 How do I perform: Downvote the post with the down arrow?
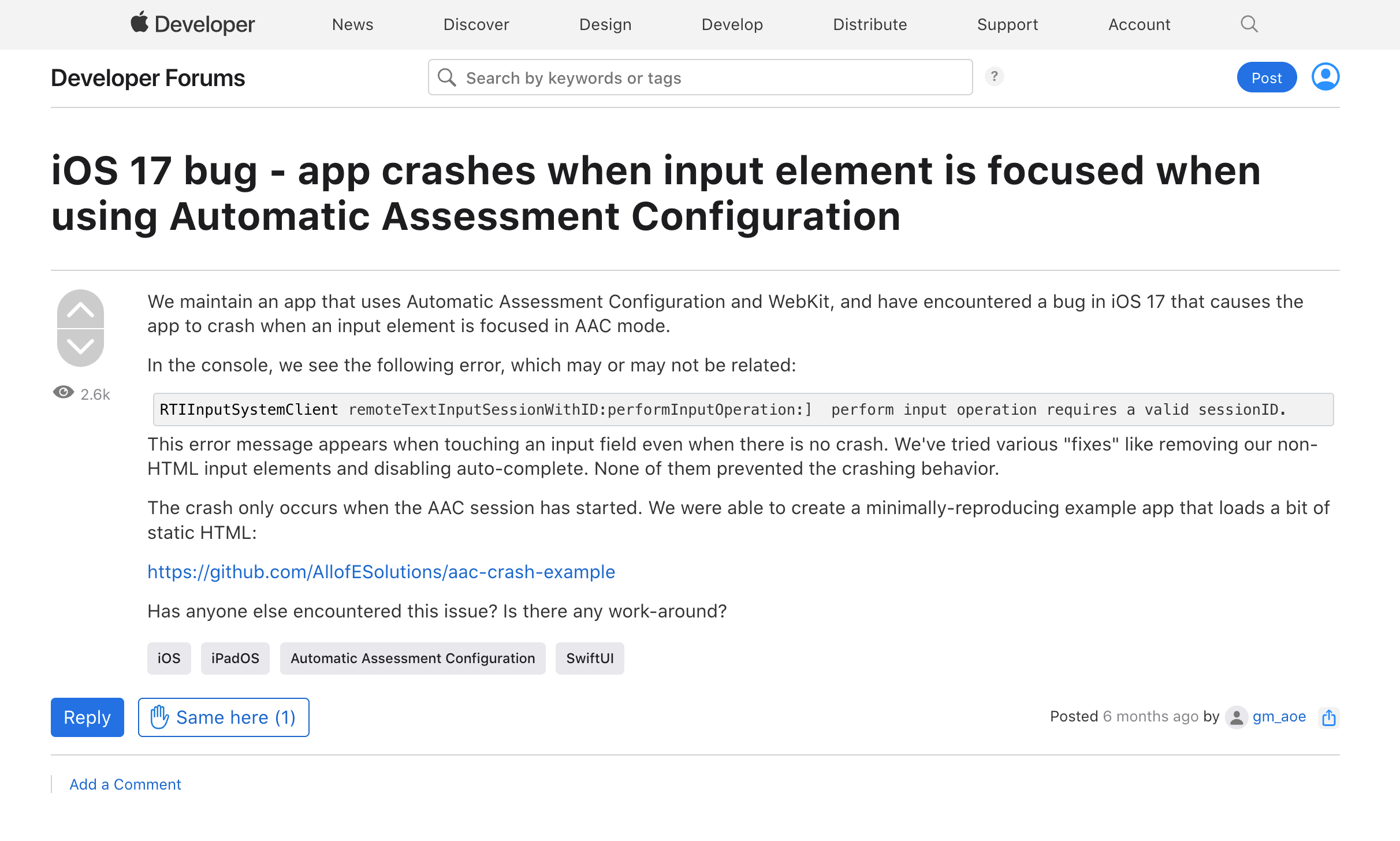80,347
